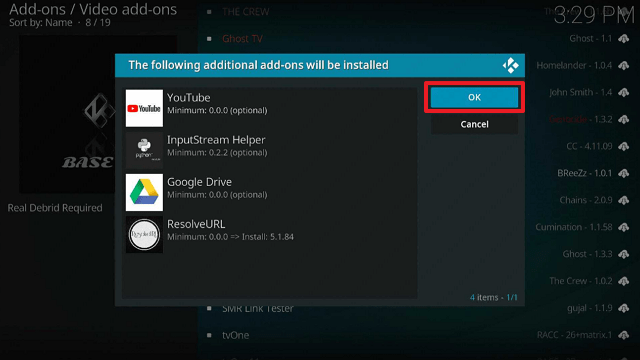Click download cloud icon beside CC - 4.11.09
Screen dimensions: 640x360
[623, 147]
